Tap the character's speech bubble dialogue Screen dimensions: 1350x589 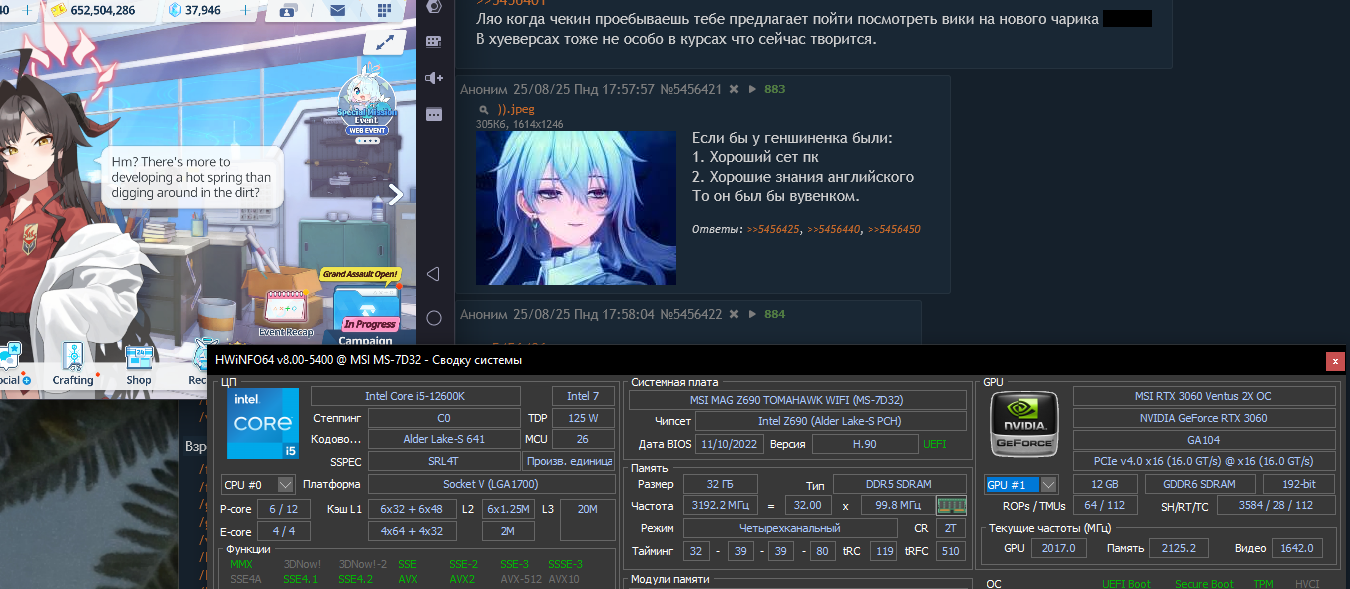tap(191, 177)
